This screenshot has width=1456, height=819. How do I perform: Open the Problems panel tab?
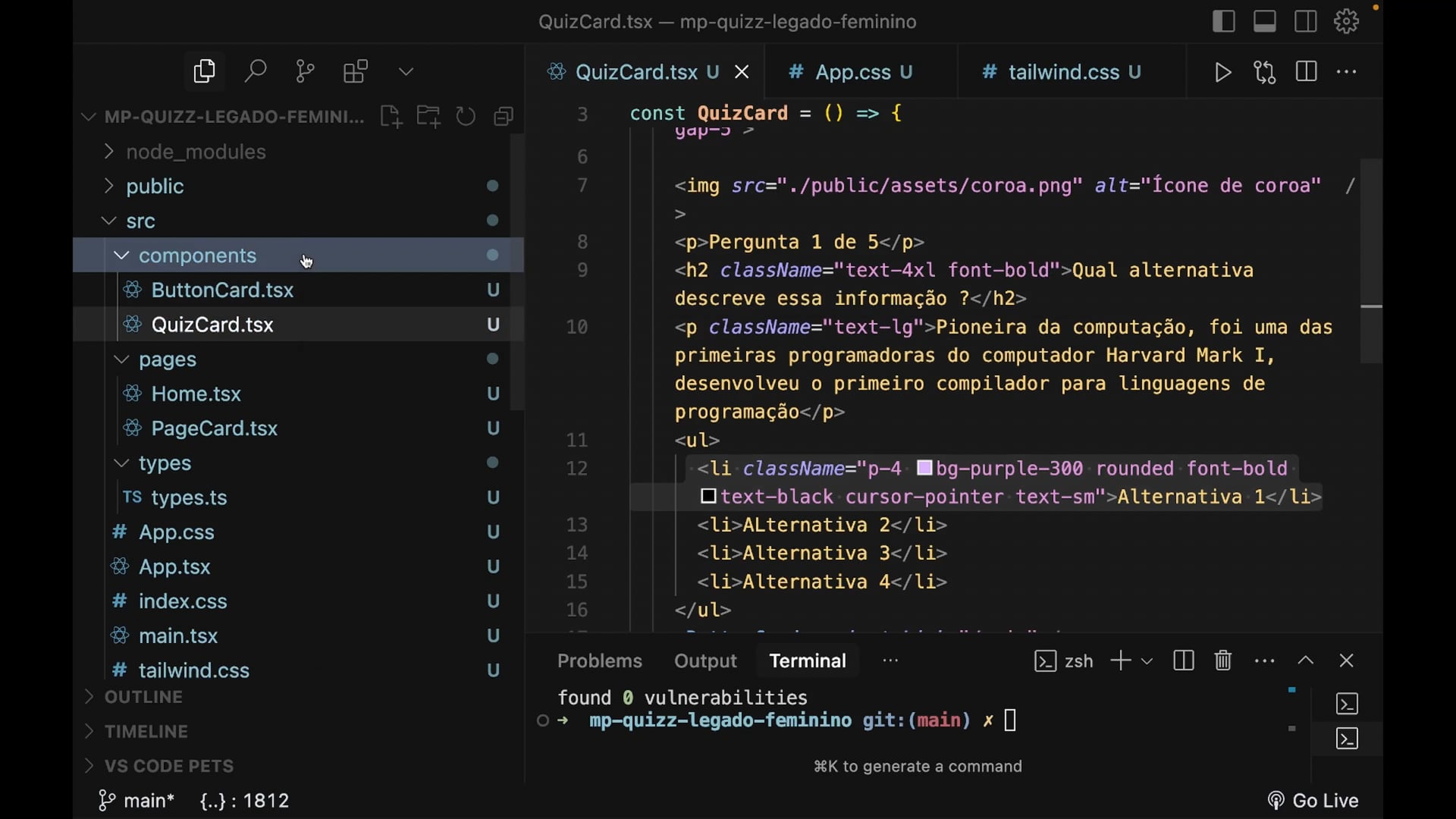pyautogui.click(x=599, y=661)
